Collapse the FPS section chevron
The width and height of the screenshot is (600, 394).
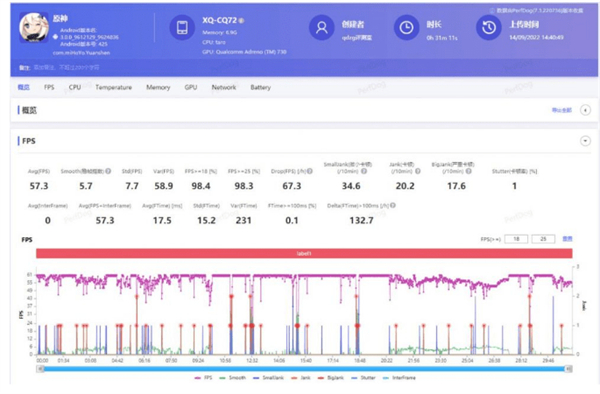(585, 141)
